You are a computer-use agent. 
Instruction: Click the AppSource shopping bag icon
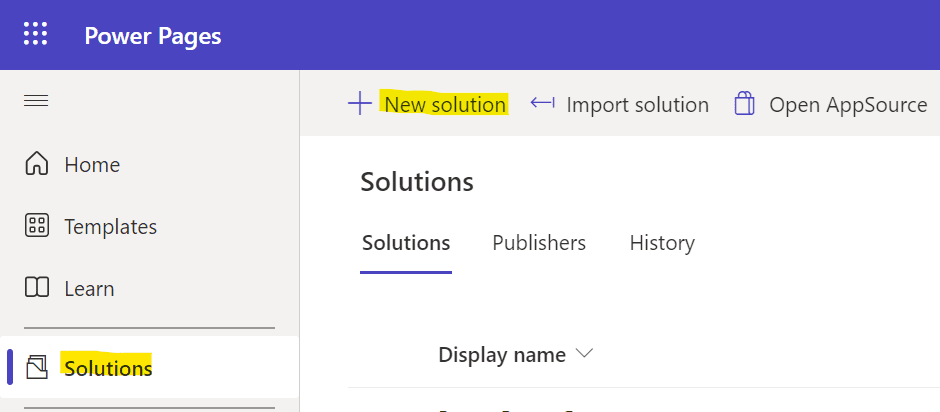click(744, 103)
